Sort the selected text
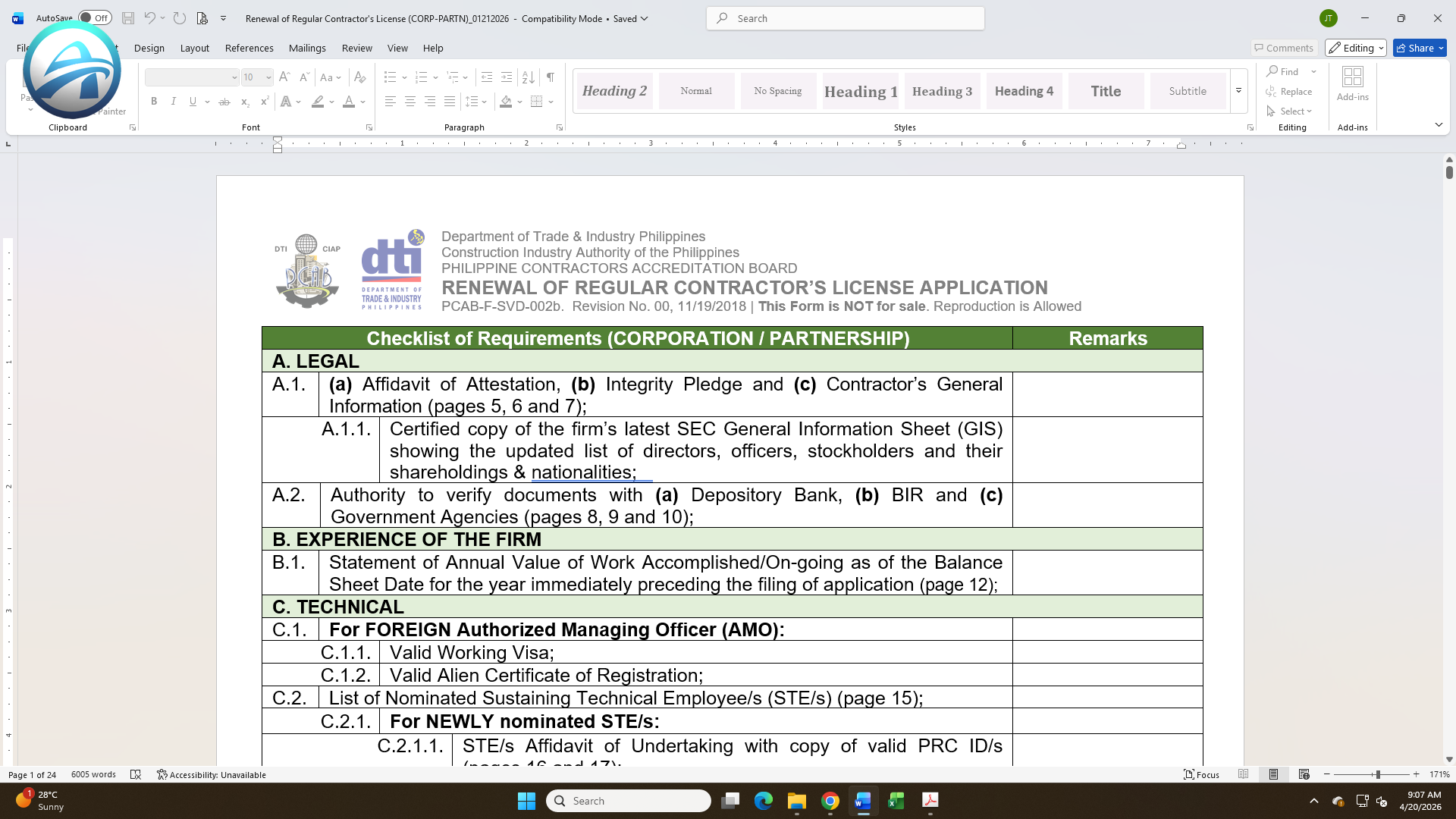 (529, 77)
